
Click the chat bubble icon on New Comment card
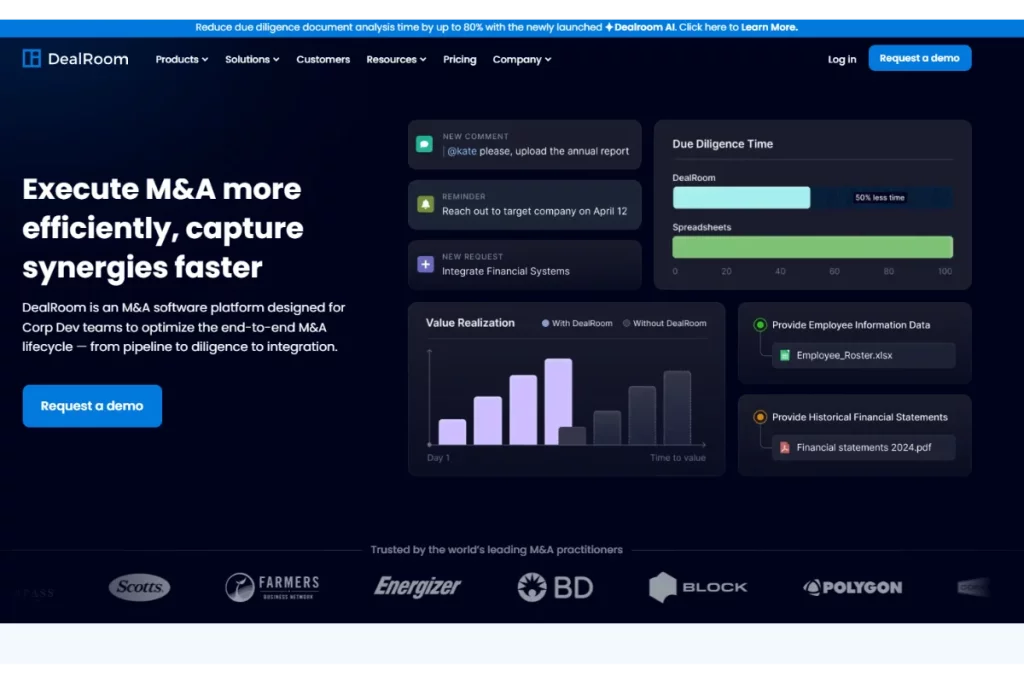click(424, 145)
